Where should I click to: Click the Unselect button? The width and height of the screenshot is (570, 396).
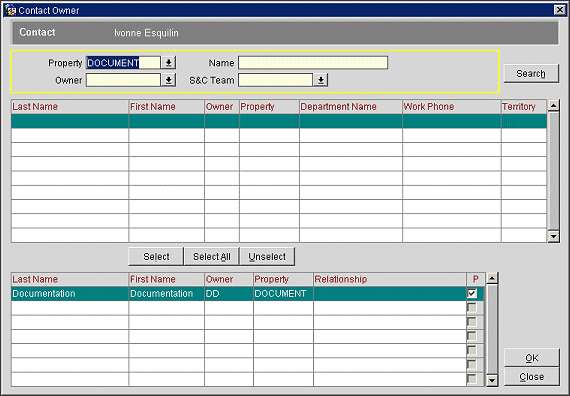click(267, 257)
